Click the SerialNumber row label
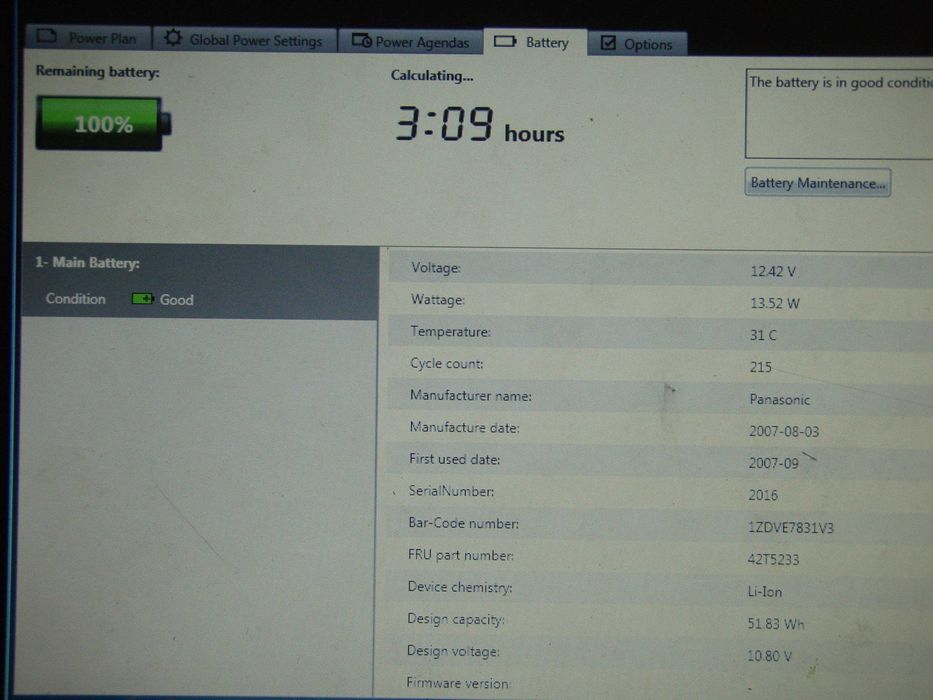Image resolution: width=933 pixels, height=700 pixels. coord(451,491)
